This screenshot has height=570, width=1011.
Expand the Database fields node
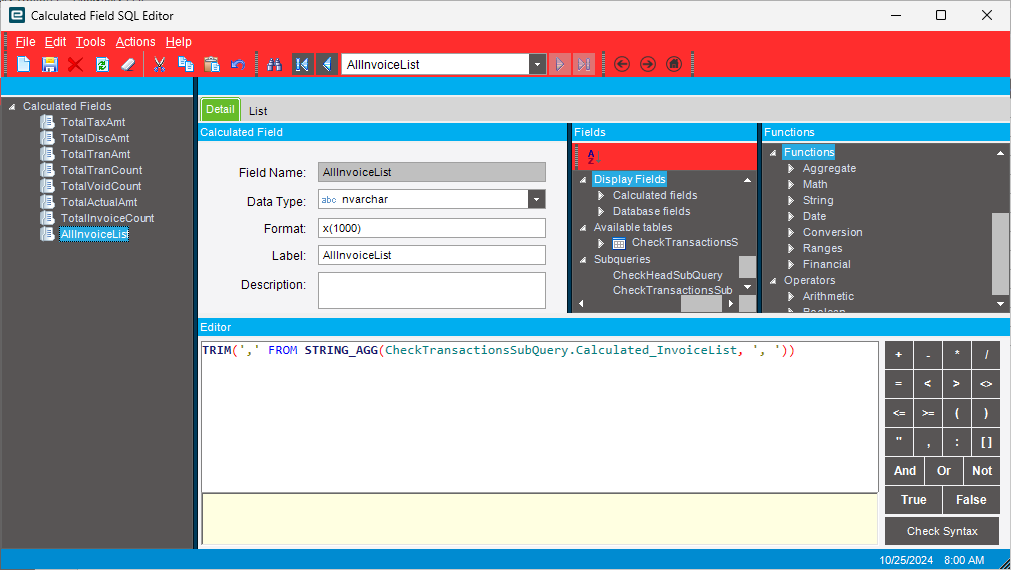coord(601,211)
